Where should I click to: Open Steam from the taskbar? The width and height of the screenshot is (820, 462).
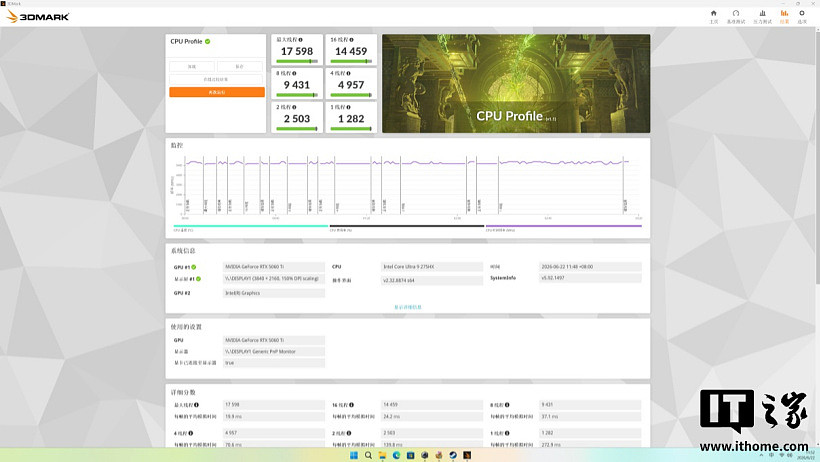(453, 455)
